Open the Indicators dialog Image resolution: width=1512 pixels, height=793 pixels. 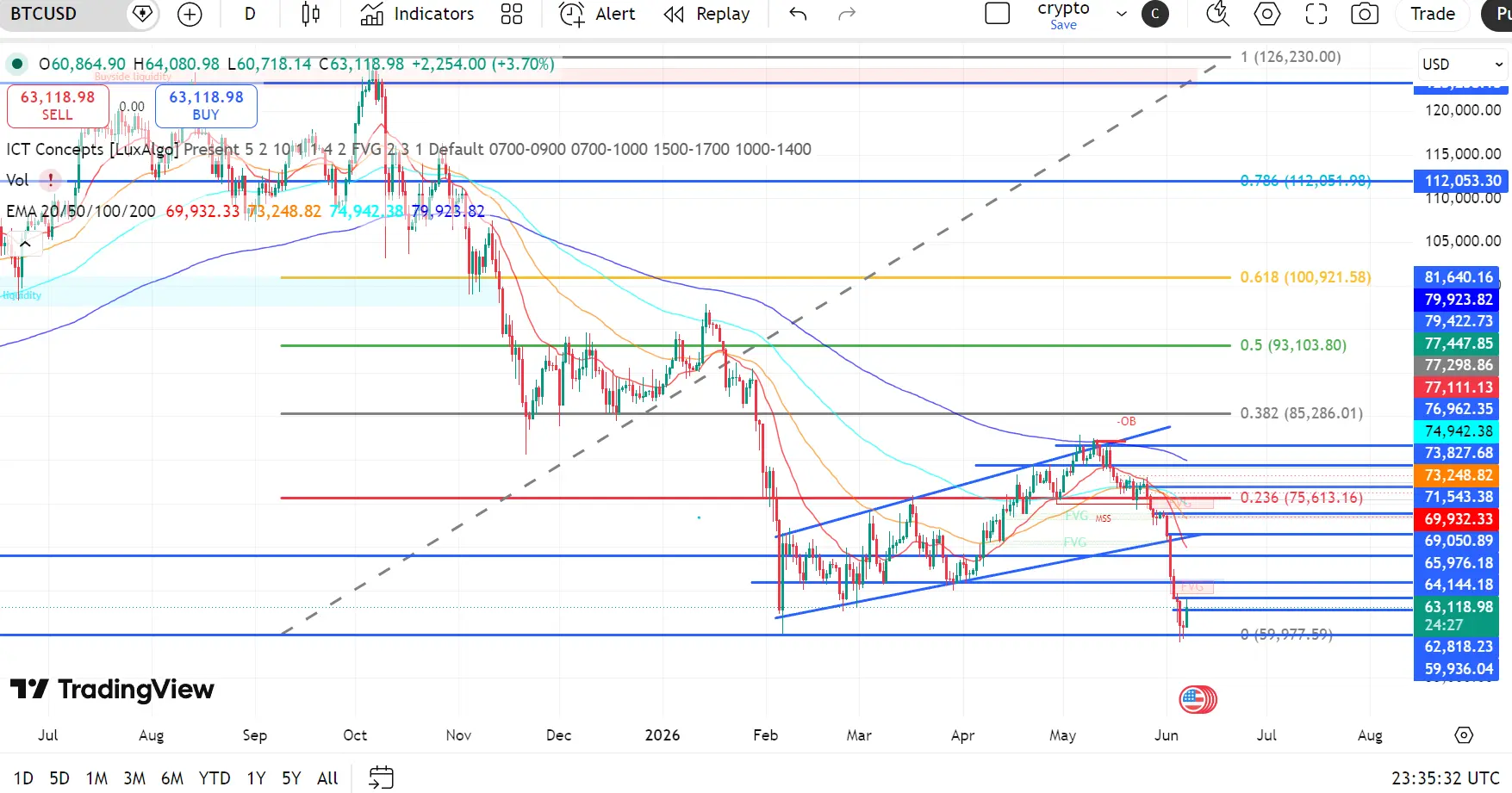(417, 14)
